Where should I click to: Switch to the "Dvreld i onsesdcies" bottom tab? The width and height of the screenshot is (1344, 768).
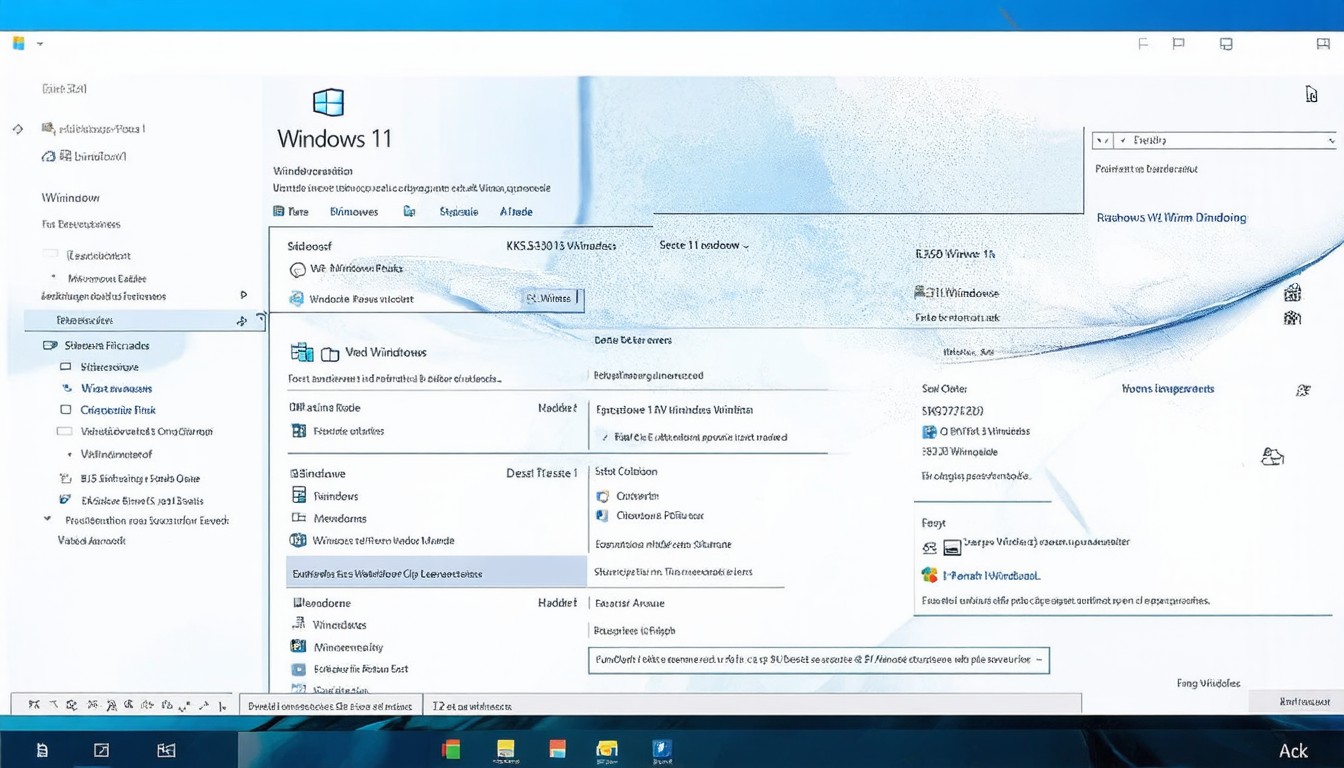329,706
